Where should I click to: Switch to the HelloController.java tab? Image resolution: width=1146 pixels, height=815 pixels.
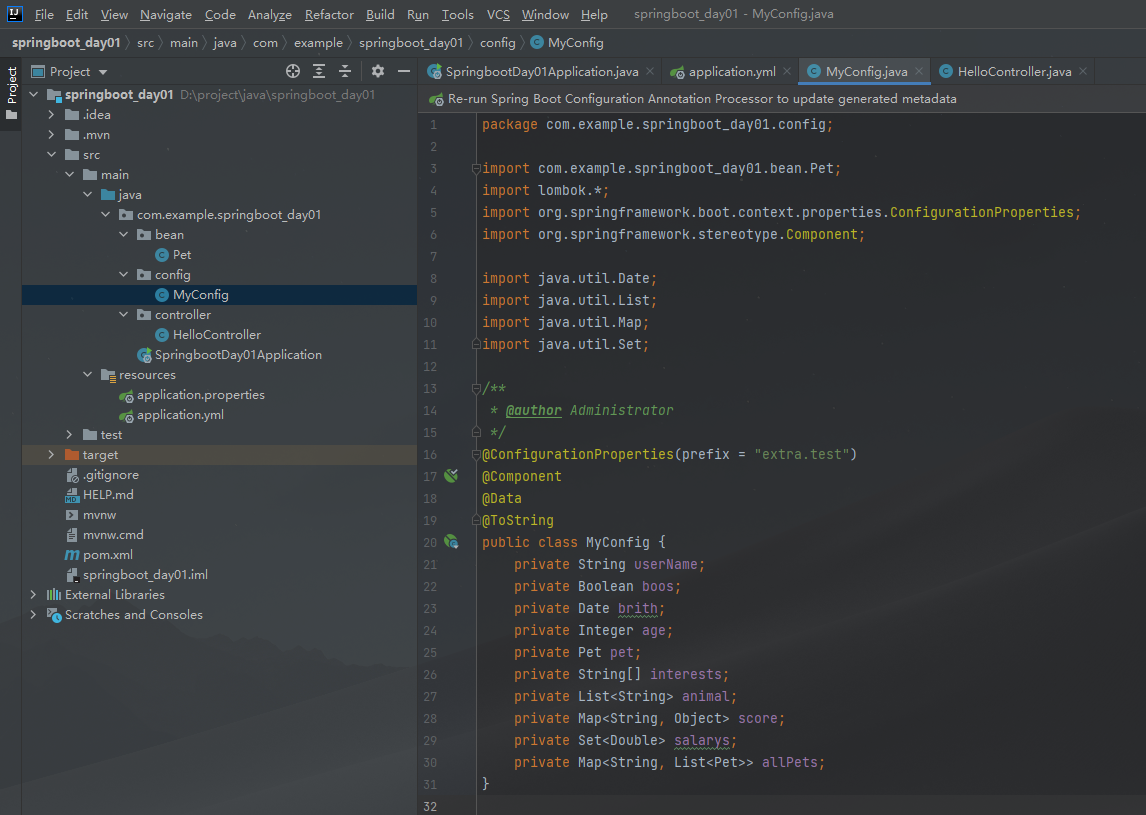[1013, 71]
